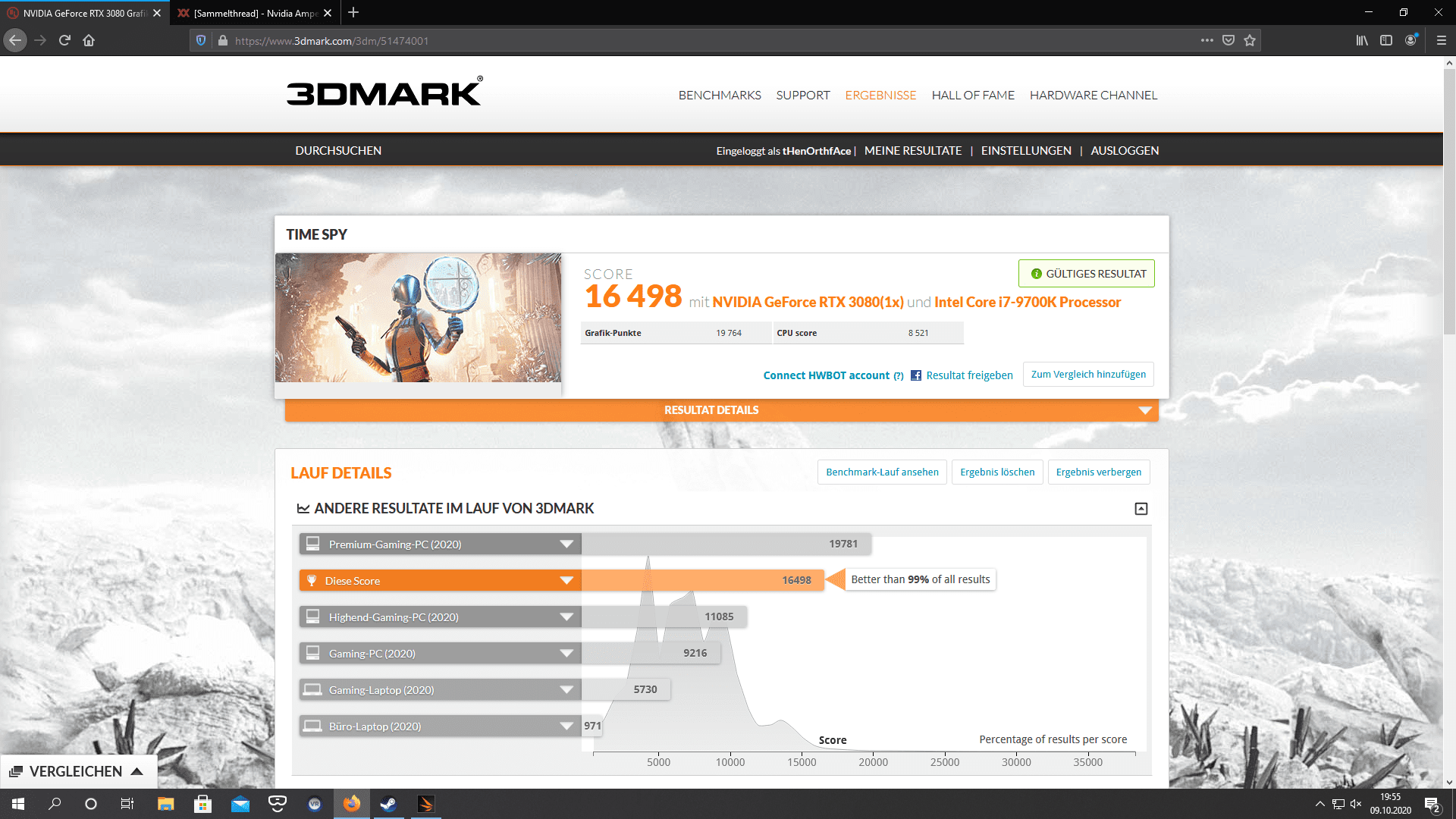Save page to Pocket icon

point(1228,41)
